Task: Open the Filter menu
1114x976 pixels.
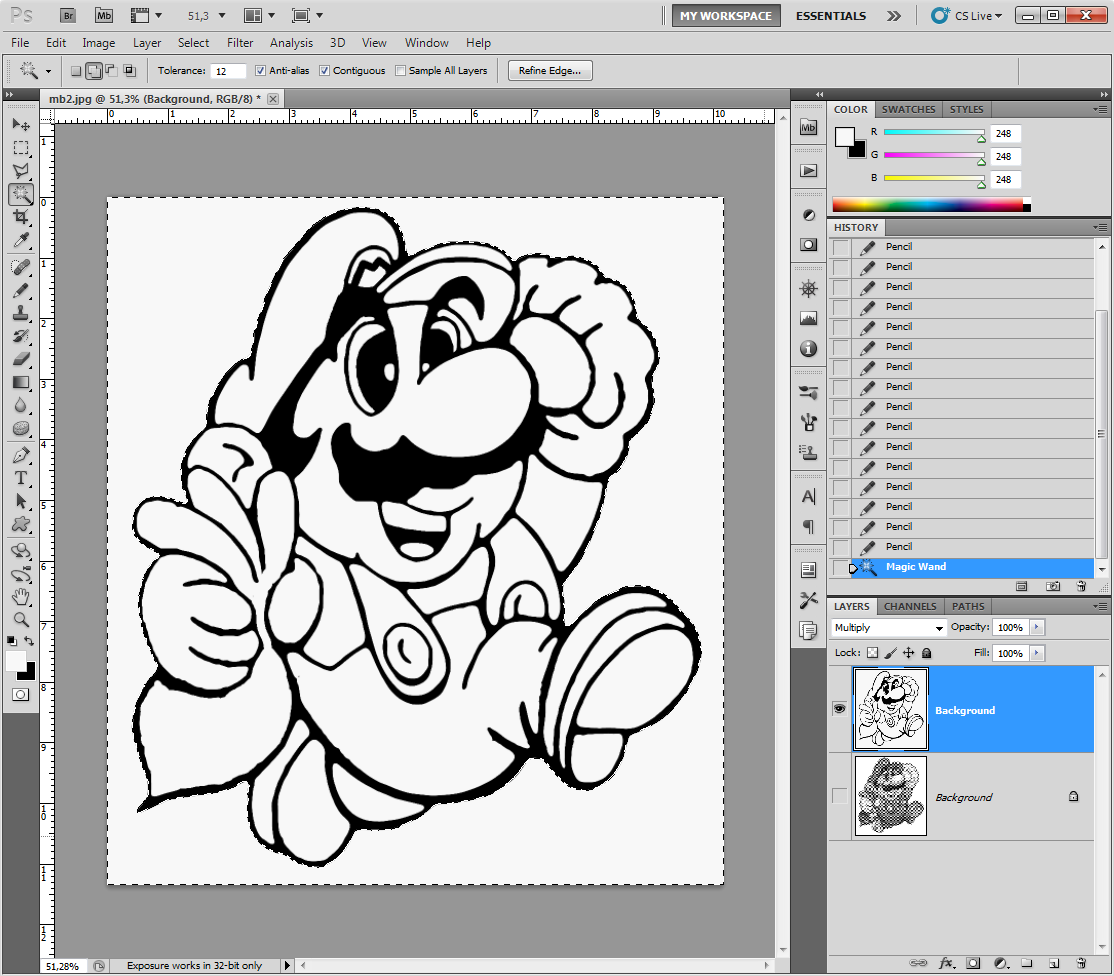Action: coord(240,43)
